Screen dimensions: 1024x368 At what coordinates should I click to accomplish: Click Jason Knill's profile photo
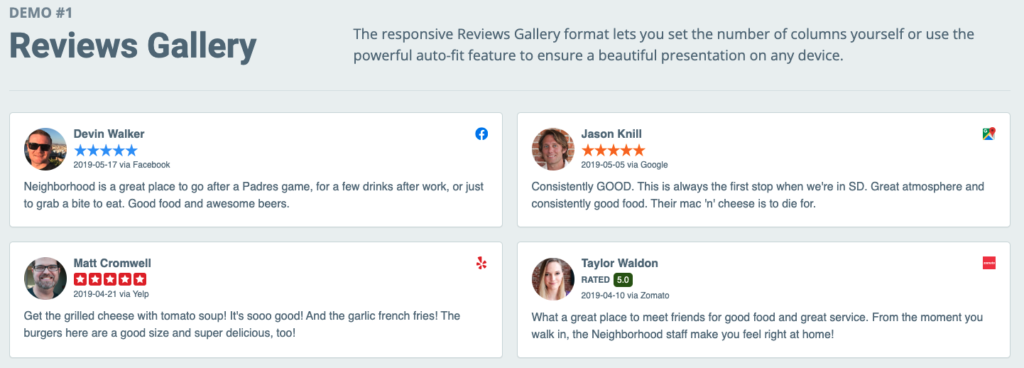click(x=553, y=149)
